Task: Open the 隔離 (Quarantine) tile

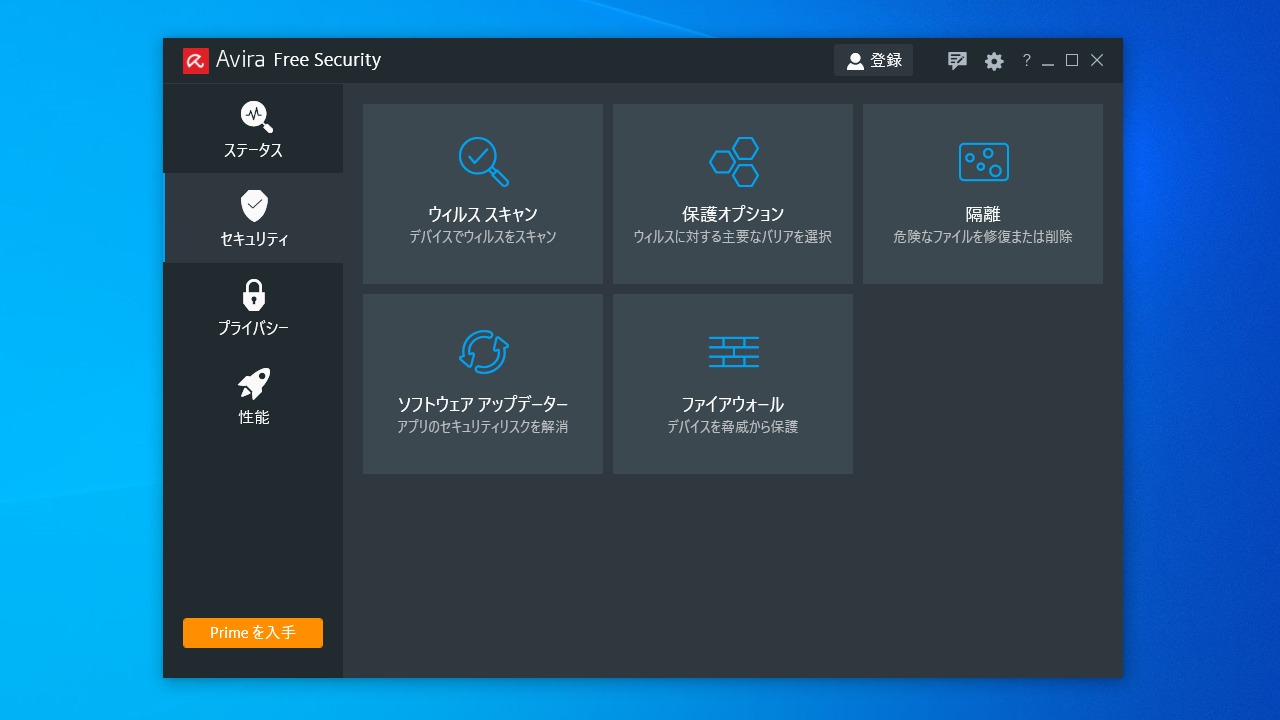Action: pos(983,194)
